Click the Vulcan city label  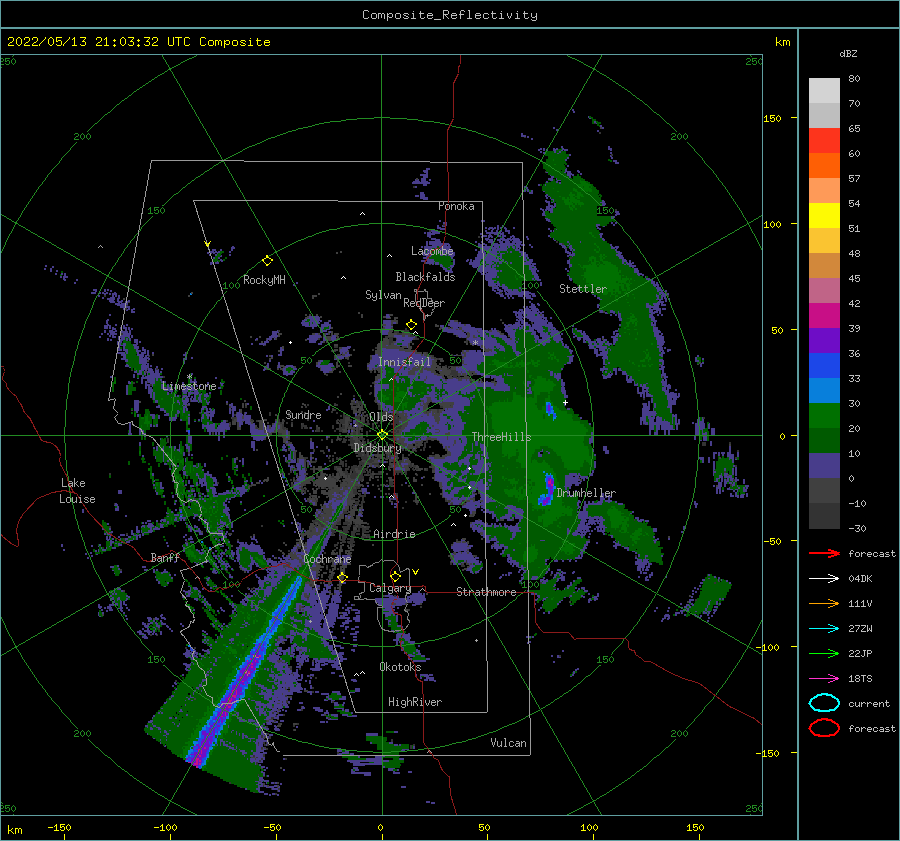coord(508,743)
